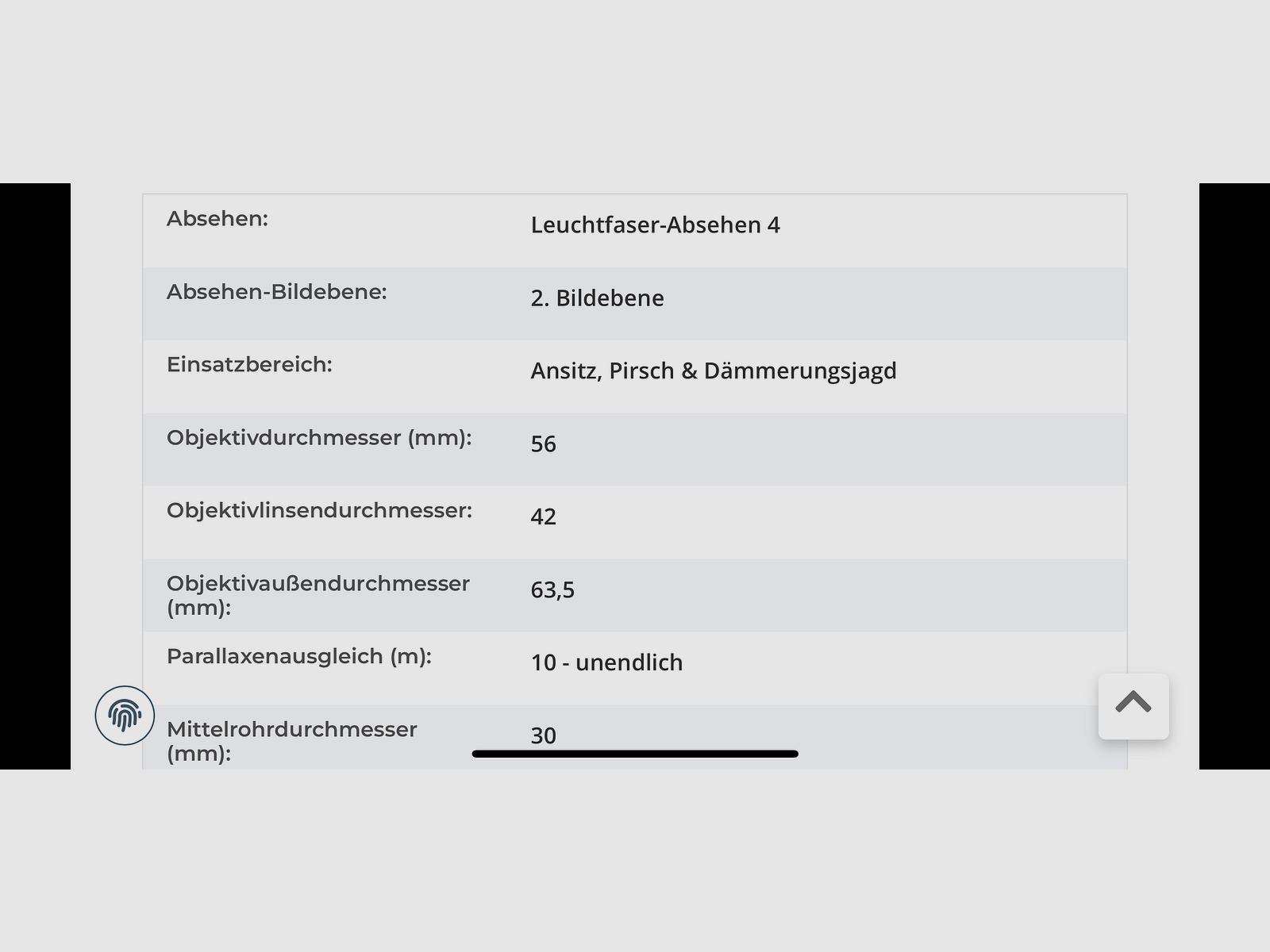The image size is (1270, 952).
Task: Select the value 42 in the table
Action: click(543, 517)
